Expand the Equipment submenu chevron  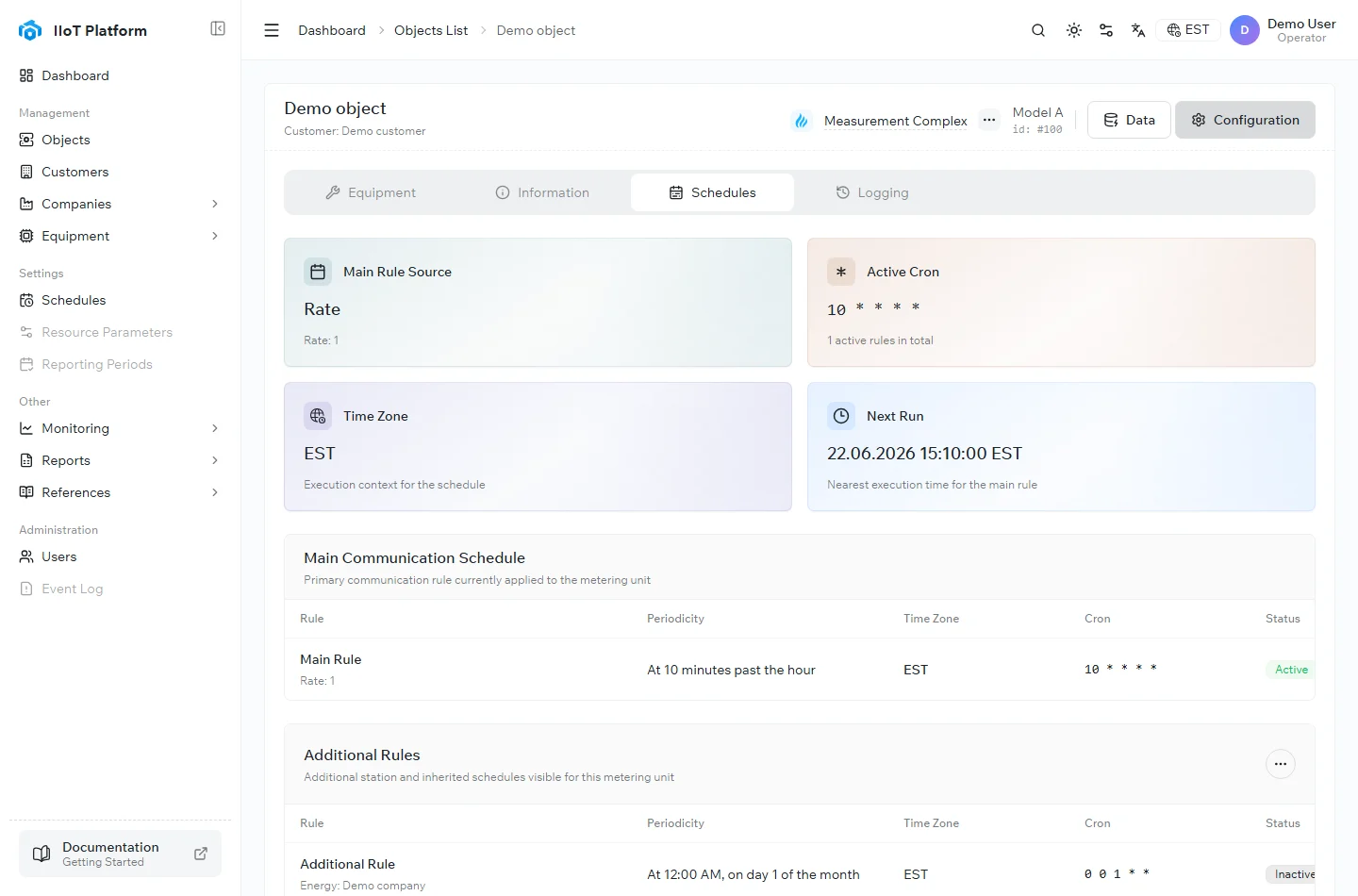point(215,236)
